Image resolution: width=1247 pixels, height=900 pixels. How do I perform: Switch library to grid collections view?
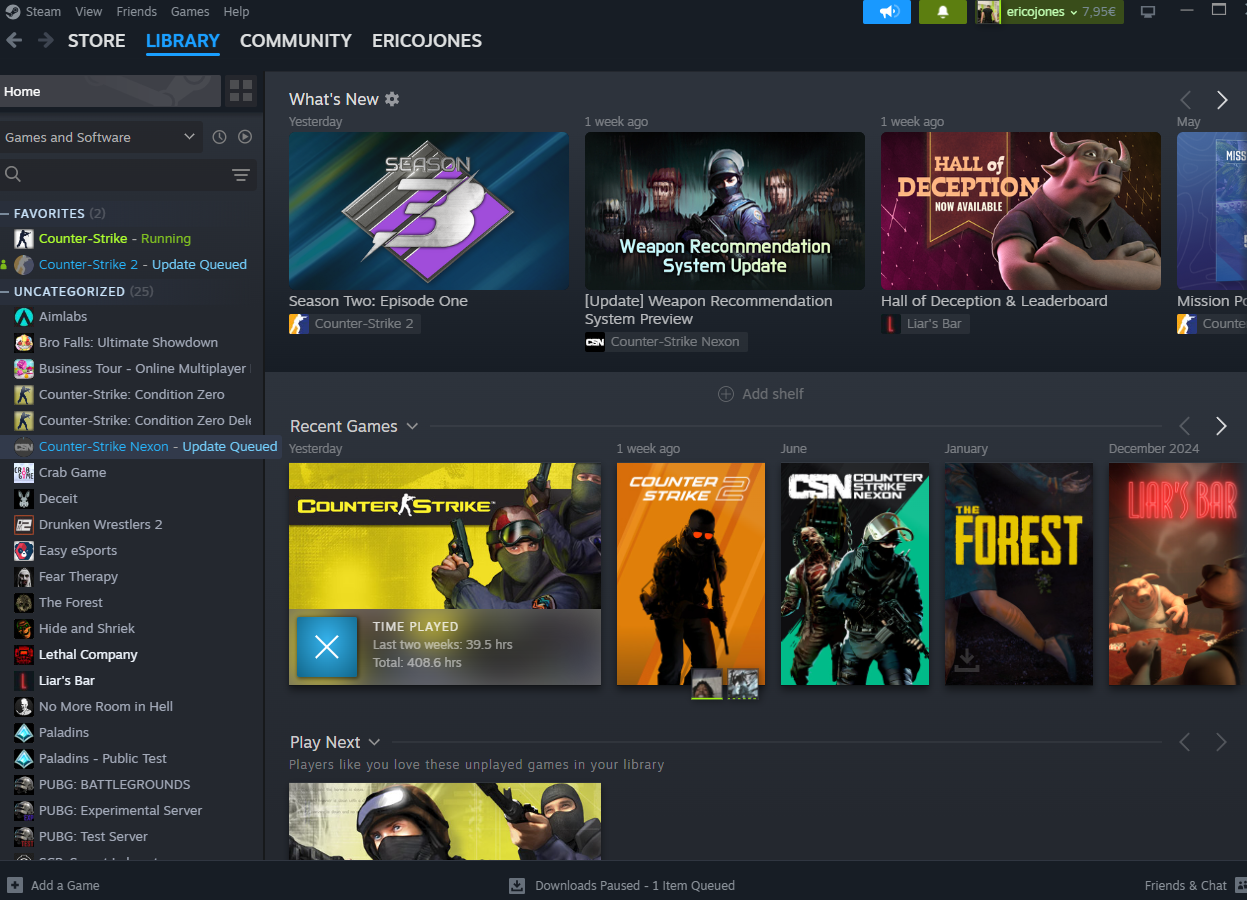[241, 91]
